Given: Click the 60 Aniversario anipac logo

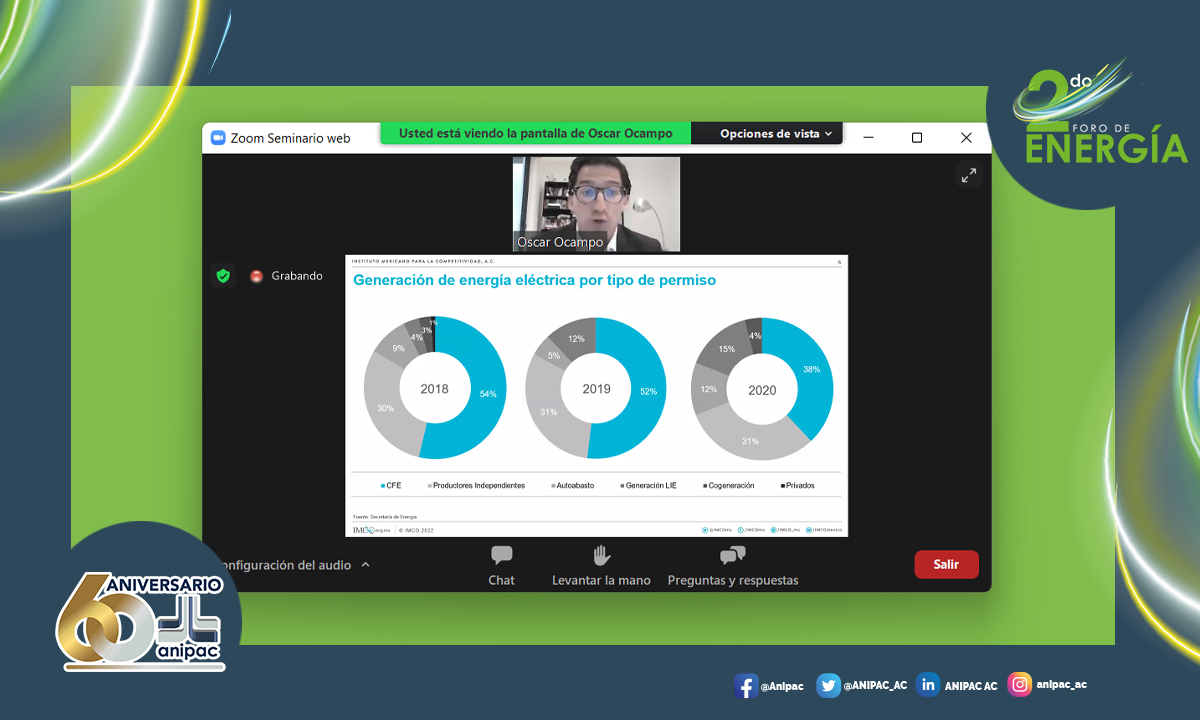Looking at the screenshot, I should 142,622.
